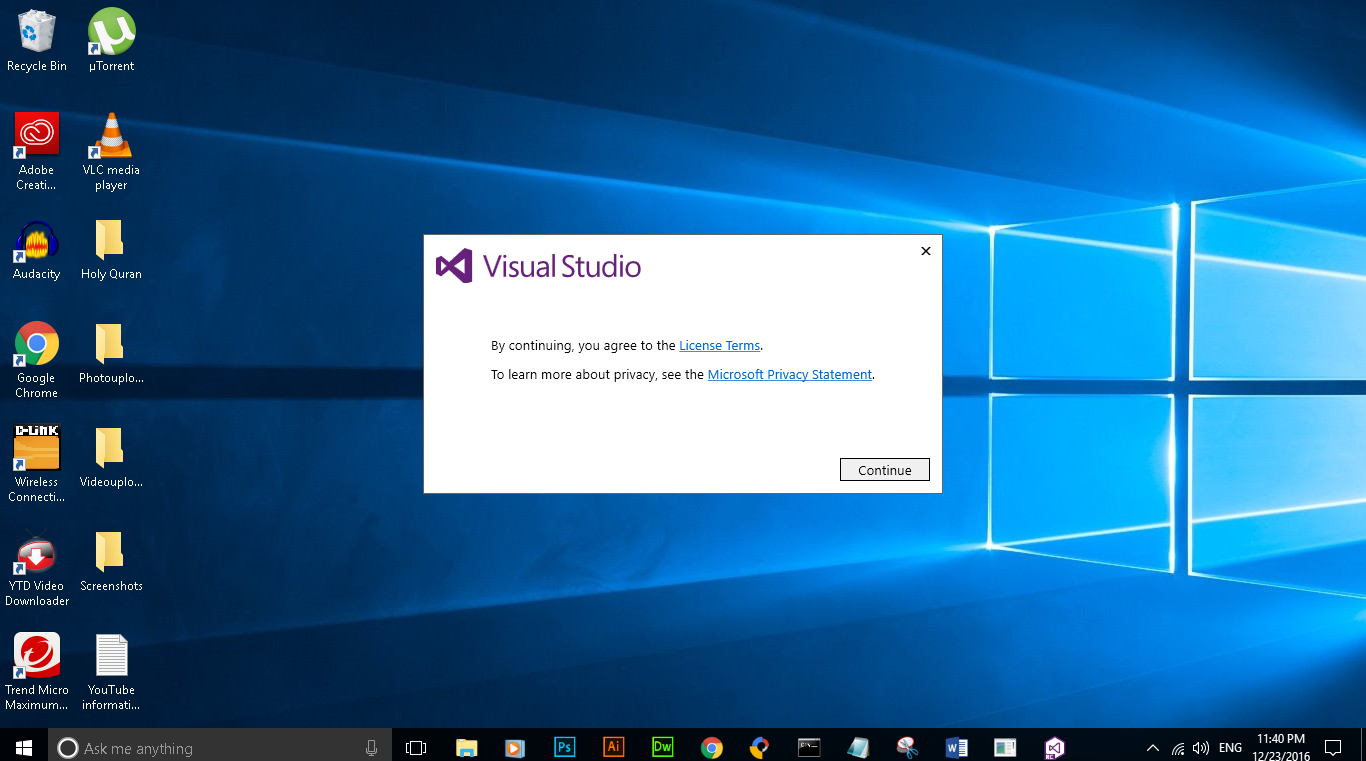Select the YouTube informati... text file
Viewport: 1366px width, 761px height.
point(111,672)
